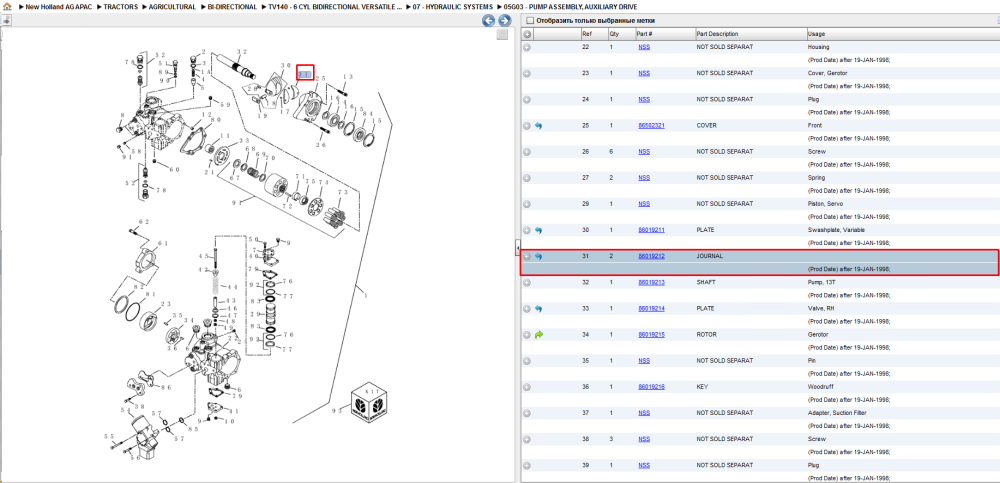Sort by the Ref column header
This screenshot has height=483, width=1000.
(594, 34)
